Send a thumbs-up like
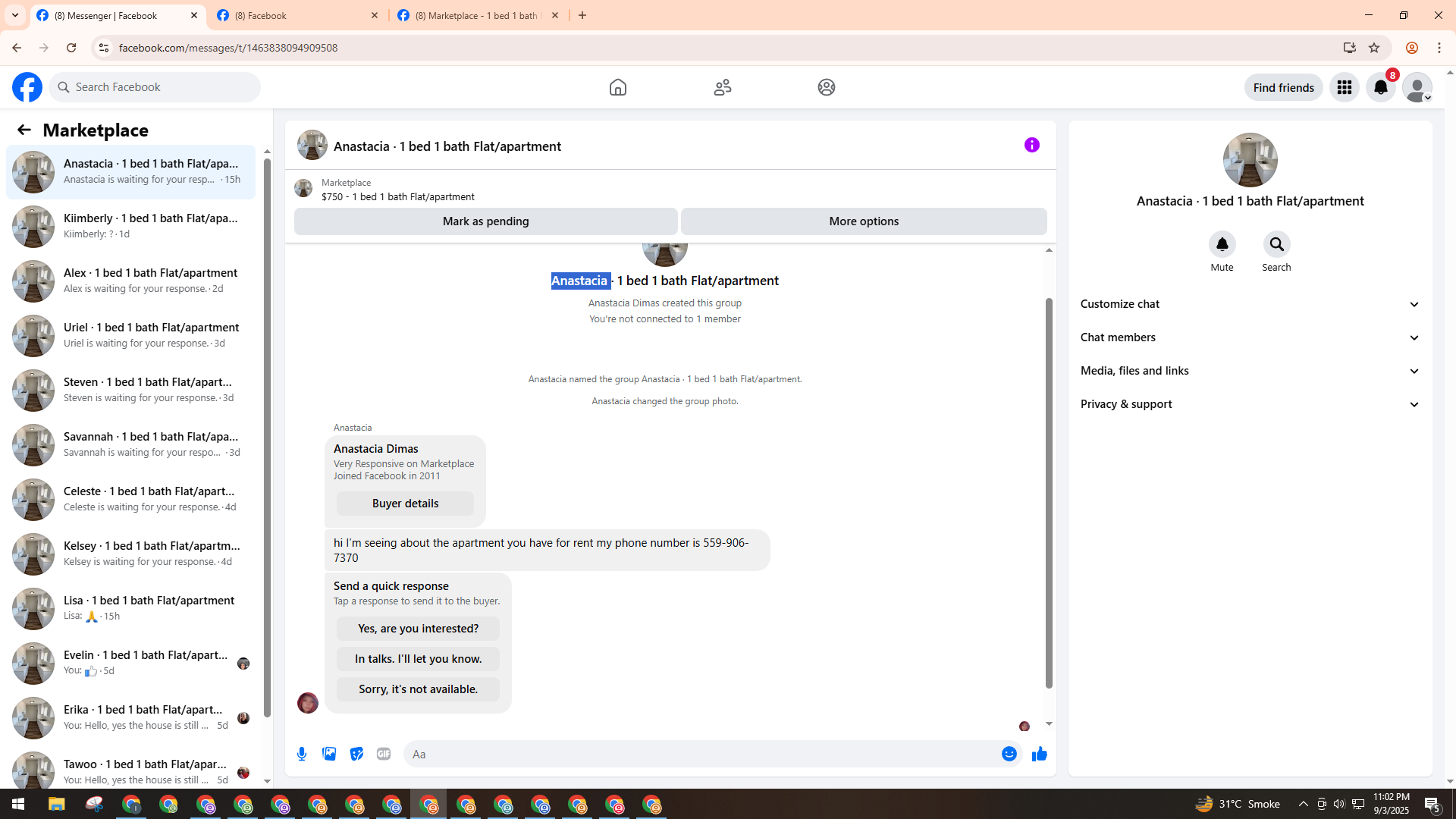The image size is (1456, 819). [x=1040, y=754]
